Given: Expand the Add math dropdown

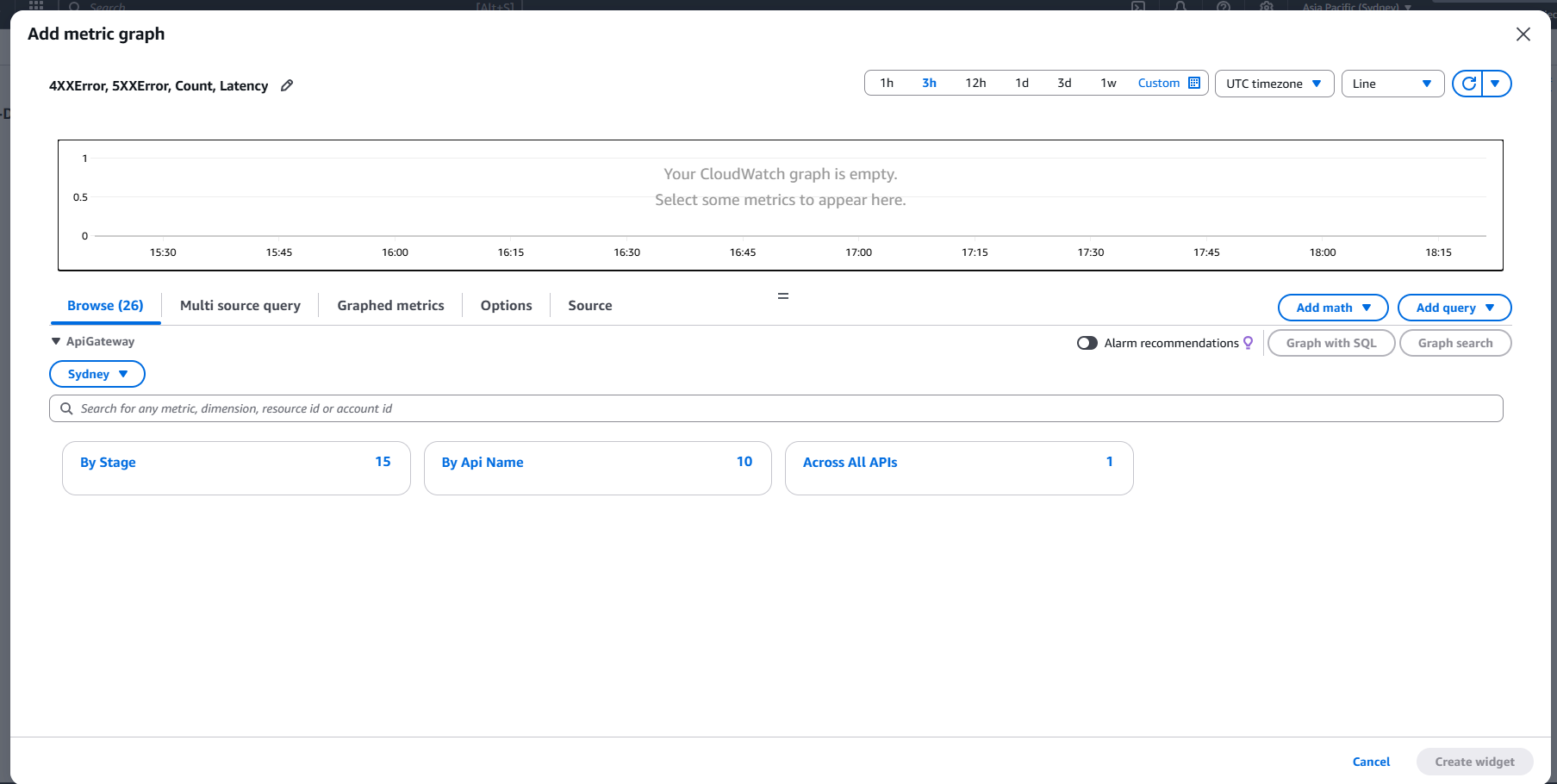Looking at the screenshot, I should coord(1333,308).
